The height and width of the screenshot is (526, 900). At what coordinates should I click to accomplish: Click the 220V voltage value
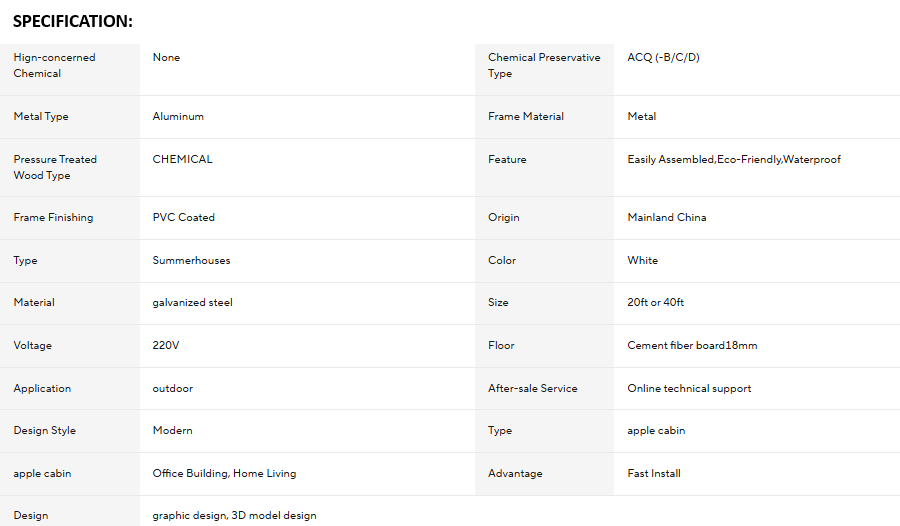(x=166, y=346)
